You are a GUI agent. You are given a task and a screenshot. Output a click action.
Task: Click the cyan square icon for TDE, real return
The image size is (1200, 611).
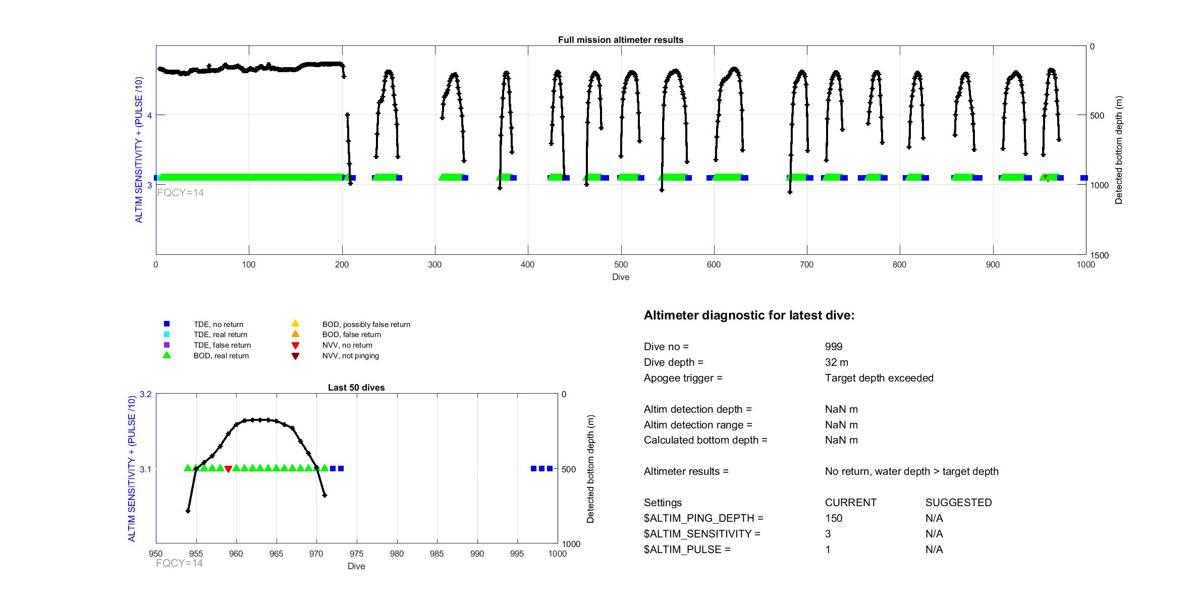click(167, 335)
